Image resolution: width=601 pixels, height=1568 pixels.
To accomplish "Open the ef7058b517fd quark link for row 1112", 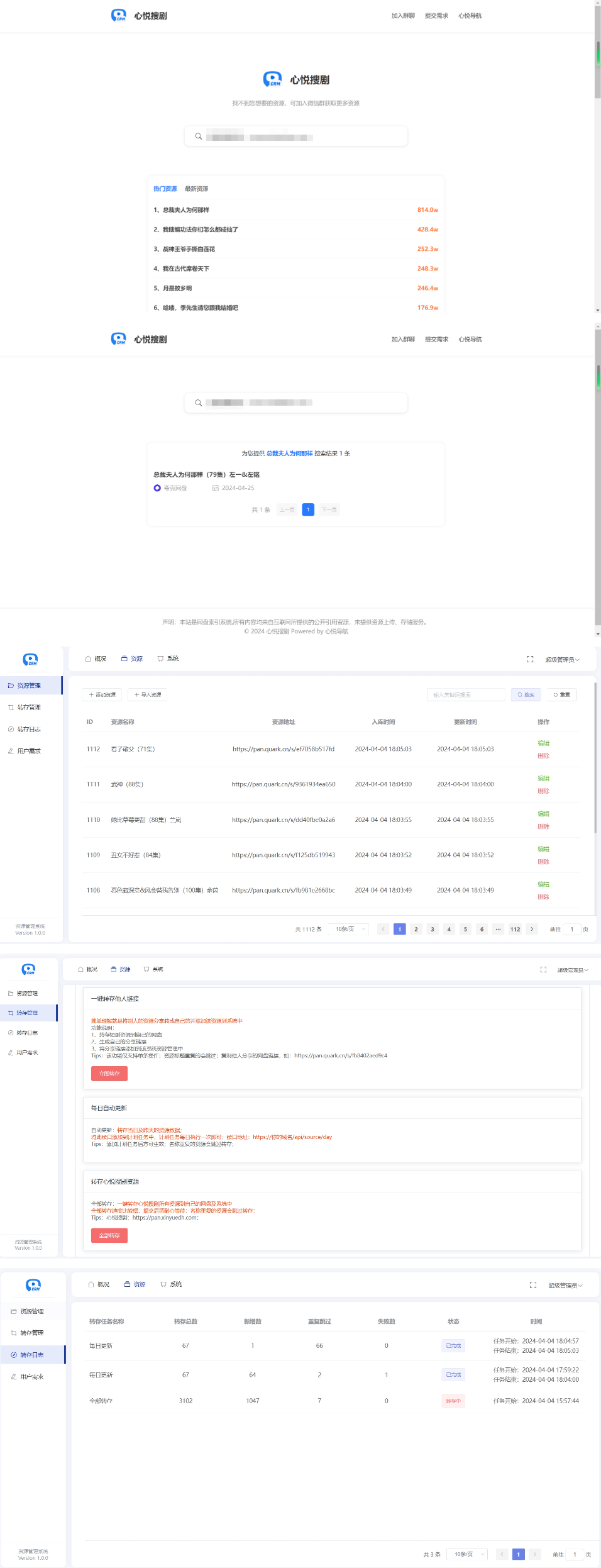I will click(x=283, y=749).
